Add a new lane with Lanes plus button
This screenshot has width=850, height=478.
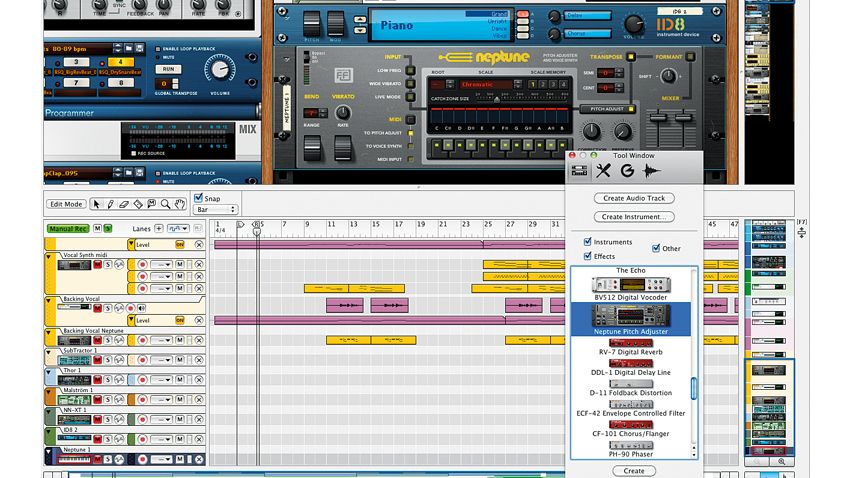(159, 229)
